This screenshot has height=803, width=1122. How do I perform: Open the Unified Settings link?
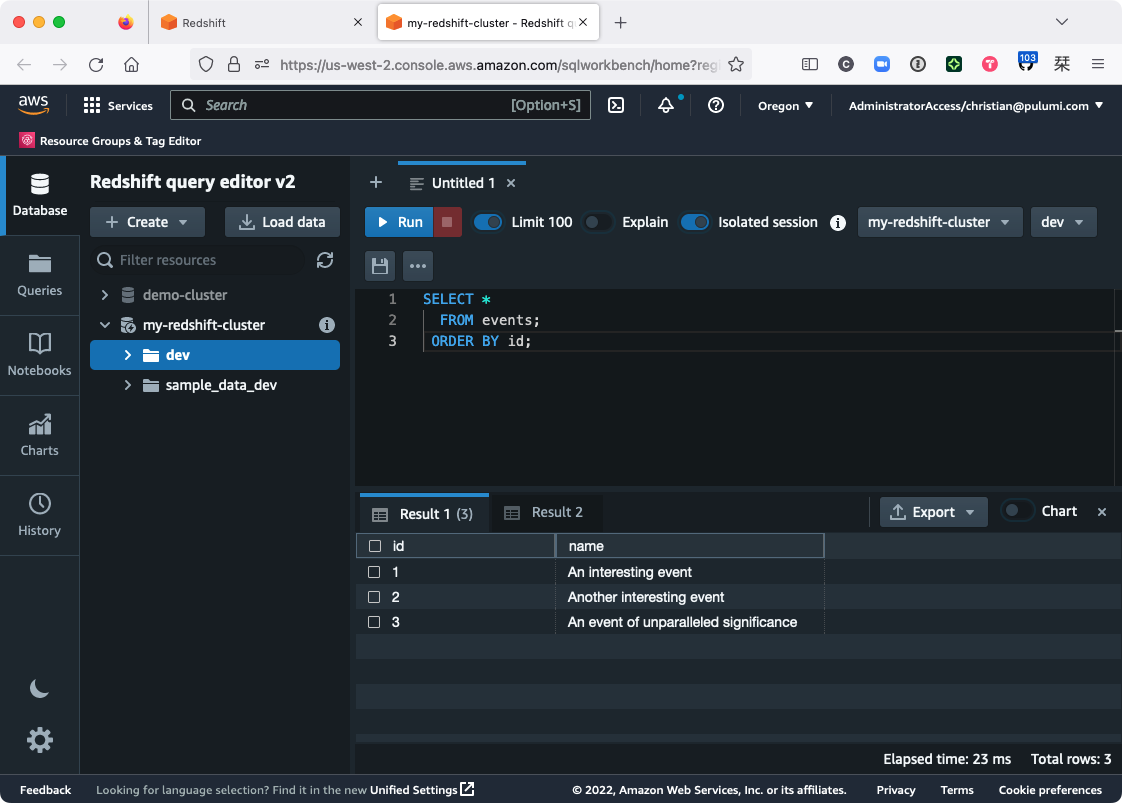(x=422, y=789)
